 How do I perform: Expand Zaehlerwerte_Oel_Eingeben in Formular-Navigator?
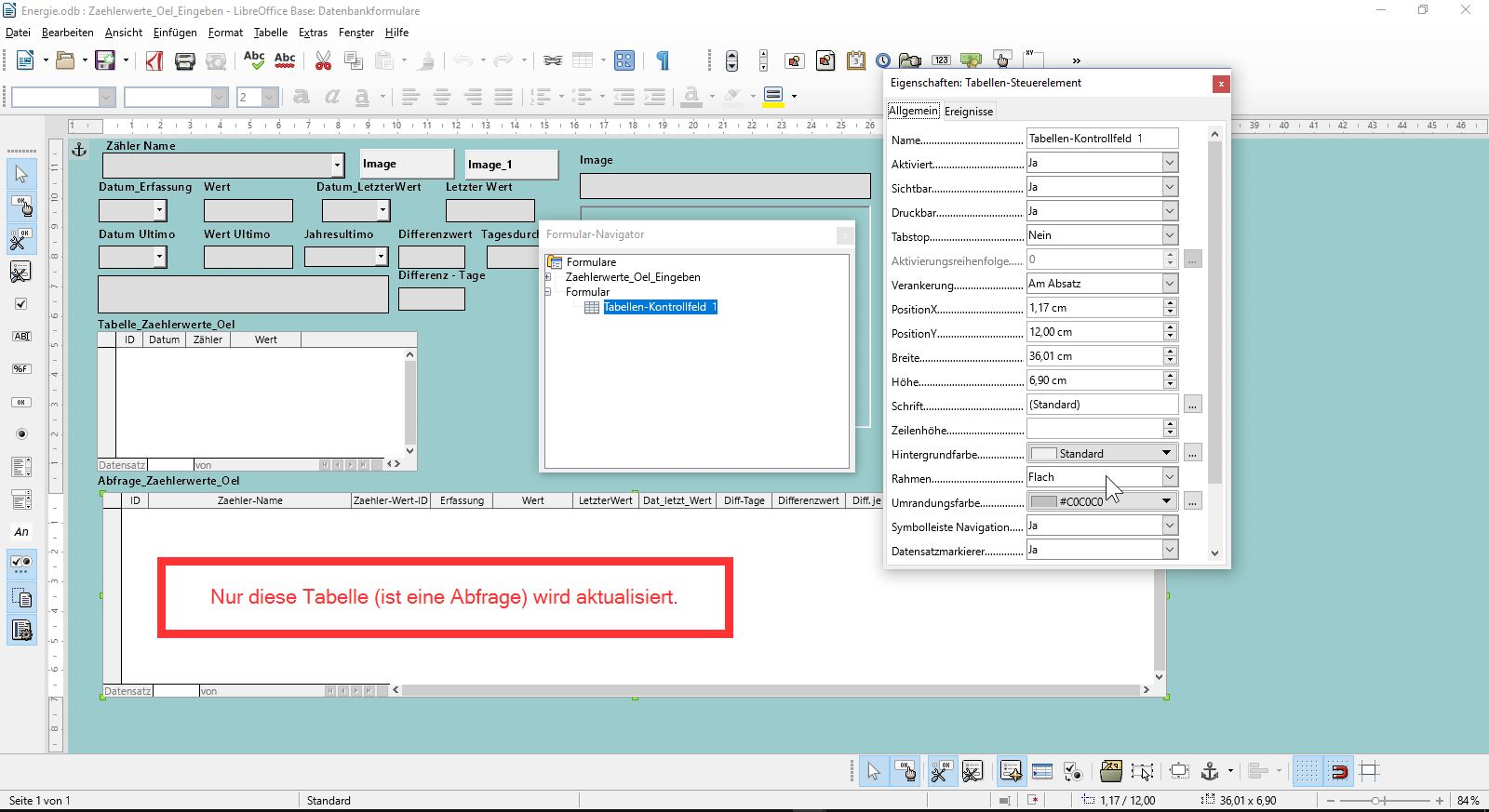548,277
